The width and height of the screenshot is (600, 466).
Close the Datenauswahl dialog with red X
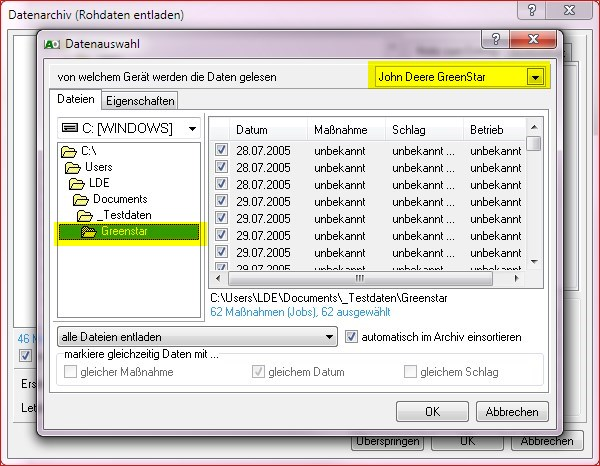533,39
